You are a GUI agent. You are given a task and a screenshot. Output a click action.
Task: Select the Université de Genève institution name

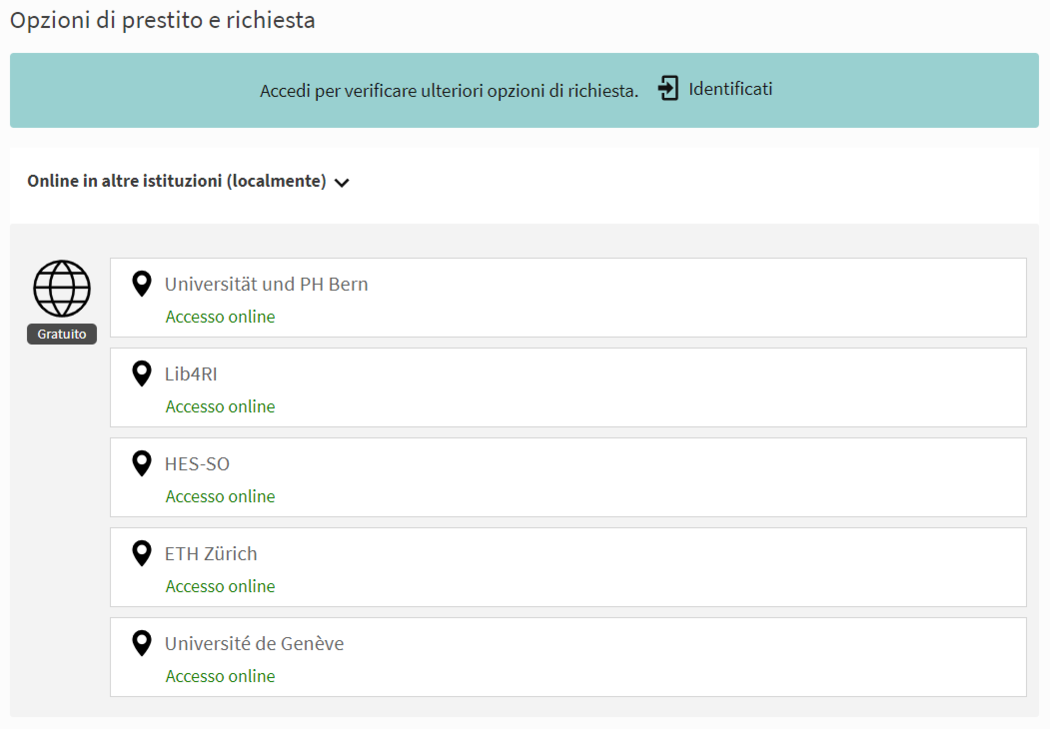254,644
